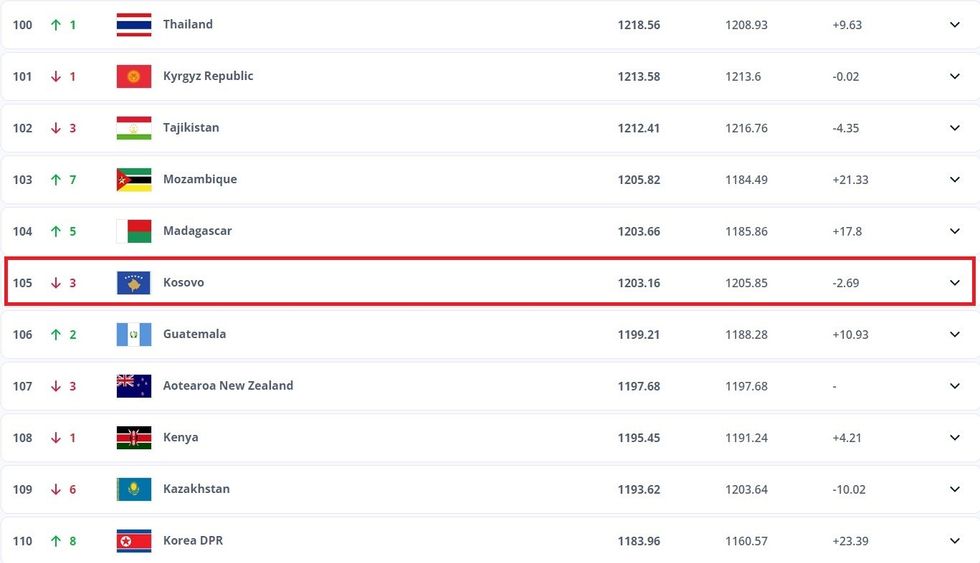Click Guatemala's total points 1199.21
980x563 pixels.
(639, 334)
